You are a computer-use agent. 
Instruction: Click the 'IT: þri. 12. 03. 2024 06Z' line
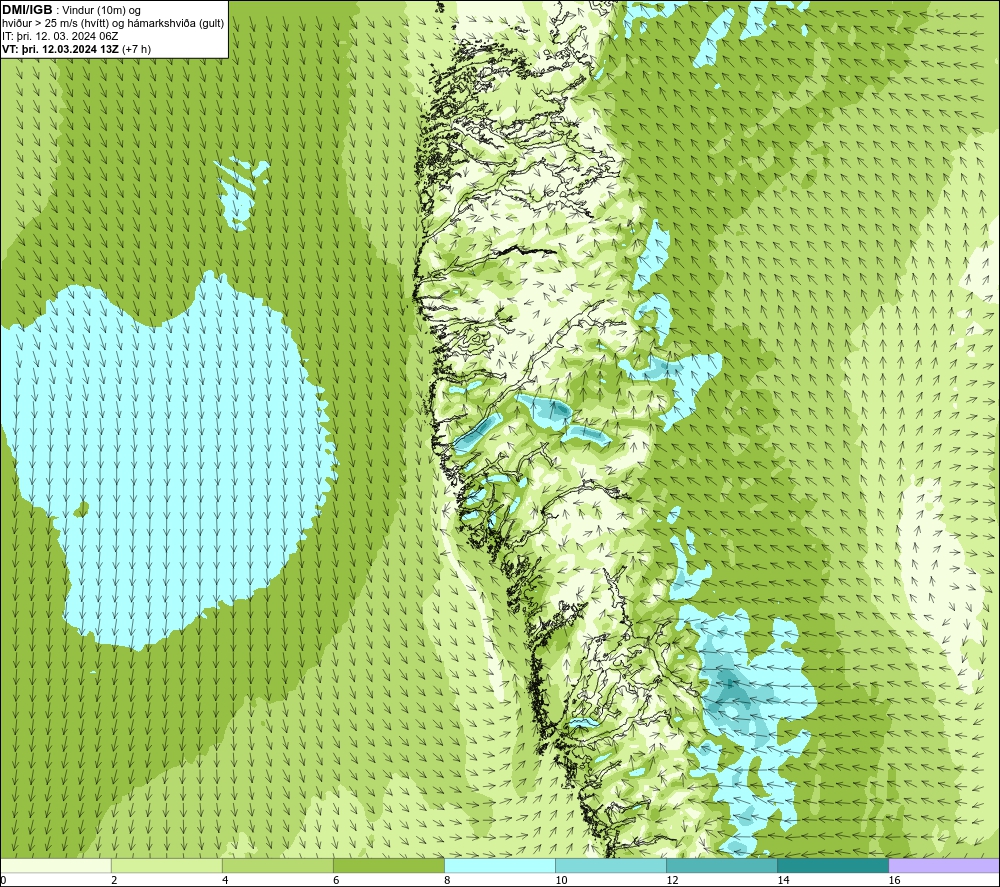click(60, 36)
